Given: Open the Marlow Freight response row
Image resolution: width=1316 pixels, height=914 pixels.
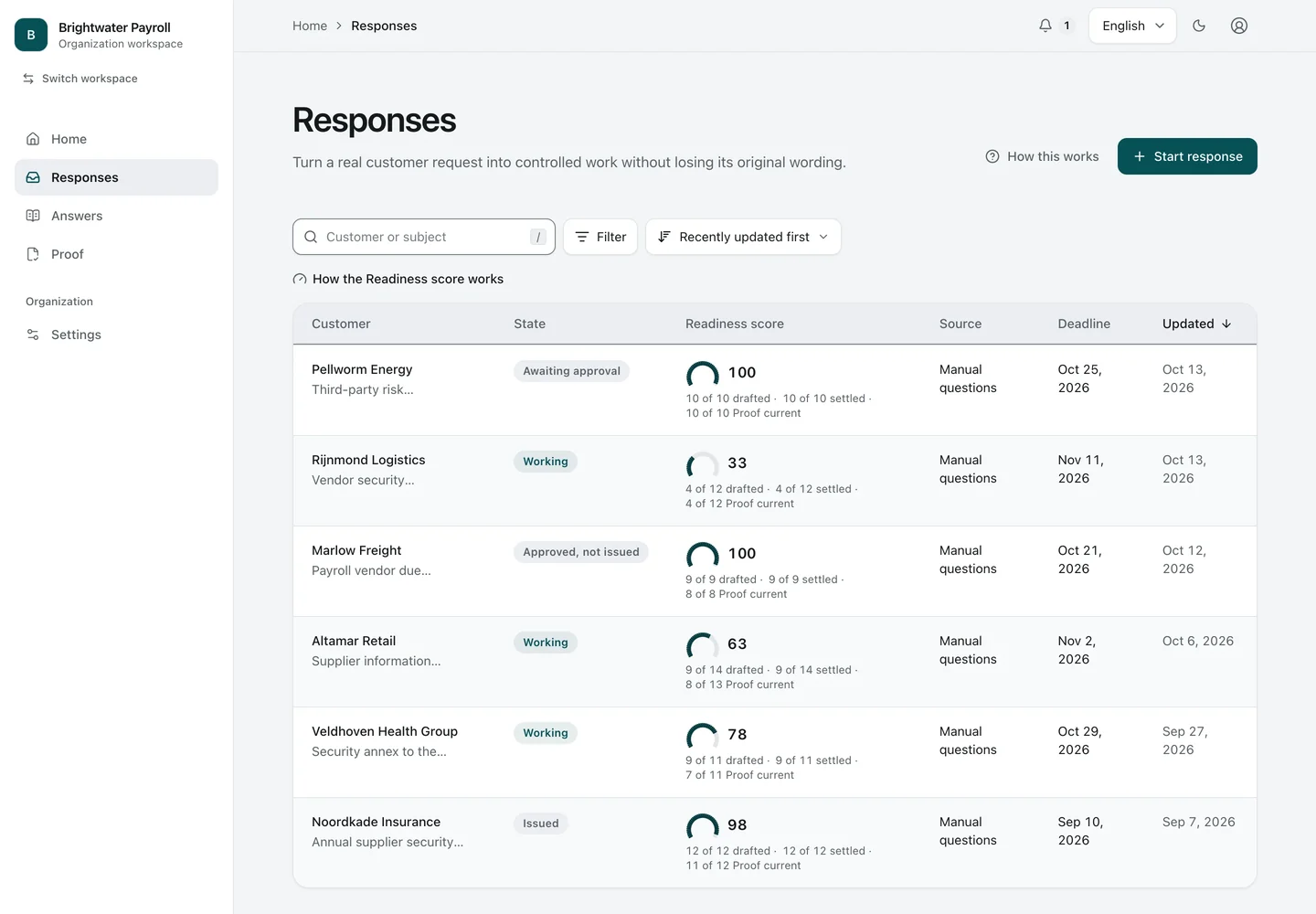Looking at the screenshot, I should coord(775,571).
